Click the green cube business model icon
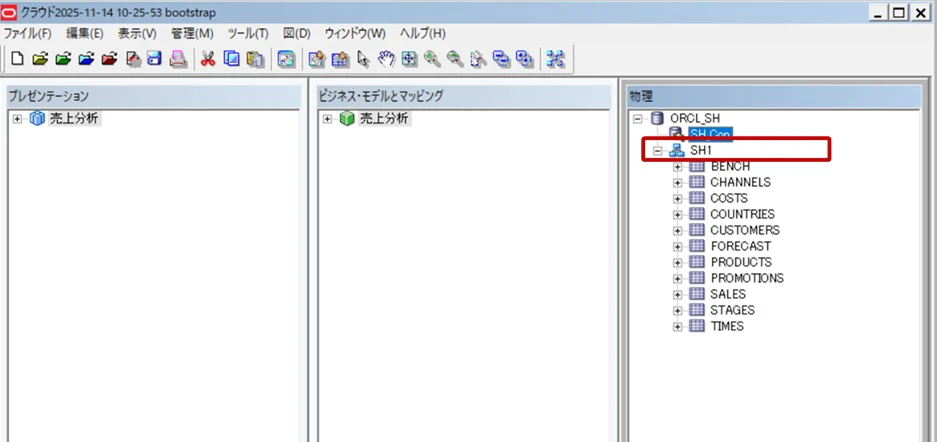 tap(347, 119)
